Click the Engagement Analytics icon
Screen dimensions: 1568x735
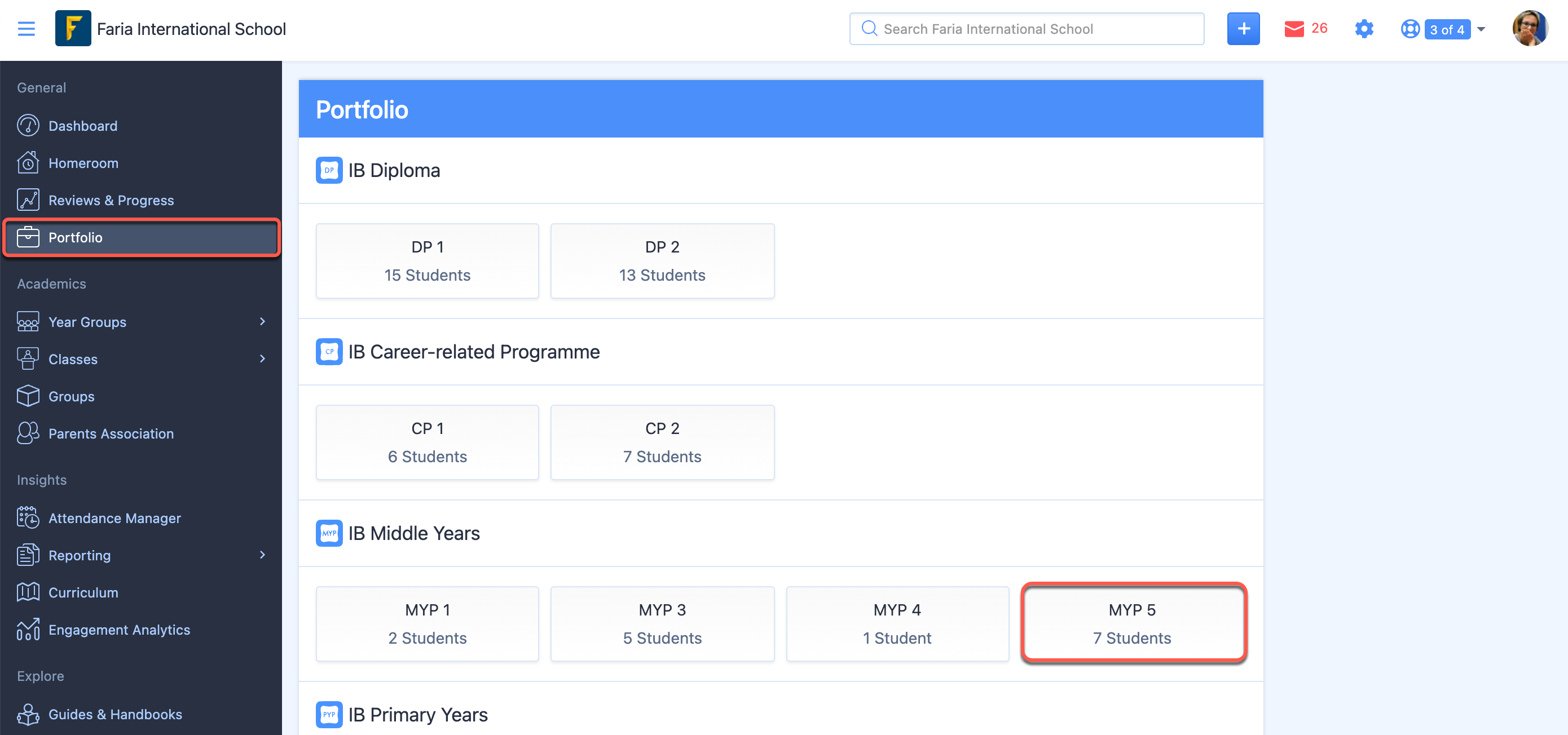pyautogui.click(x=28, y=629)
